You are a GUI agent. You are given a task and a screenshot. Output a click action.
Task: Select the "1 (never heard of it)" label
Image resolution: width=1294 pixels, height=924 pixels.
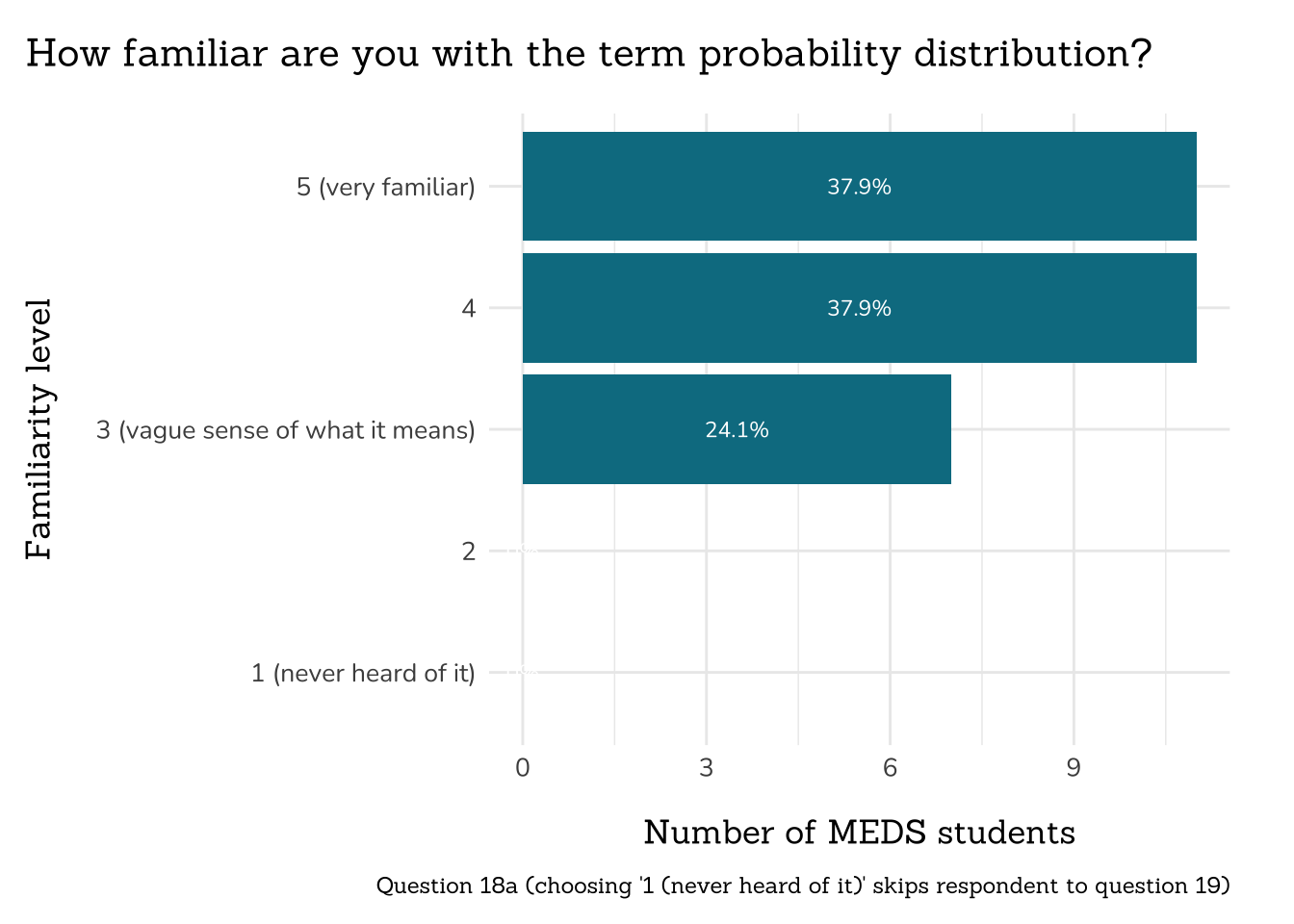pos(363,674)
